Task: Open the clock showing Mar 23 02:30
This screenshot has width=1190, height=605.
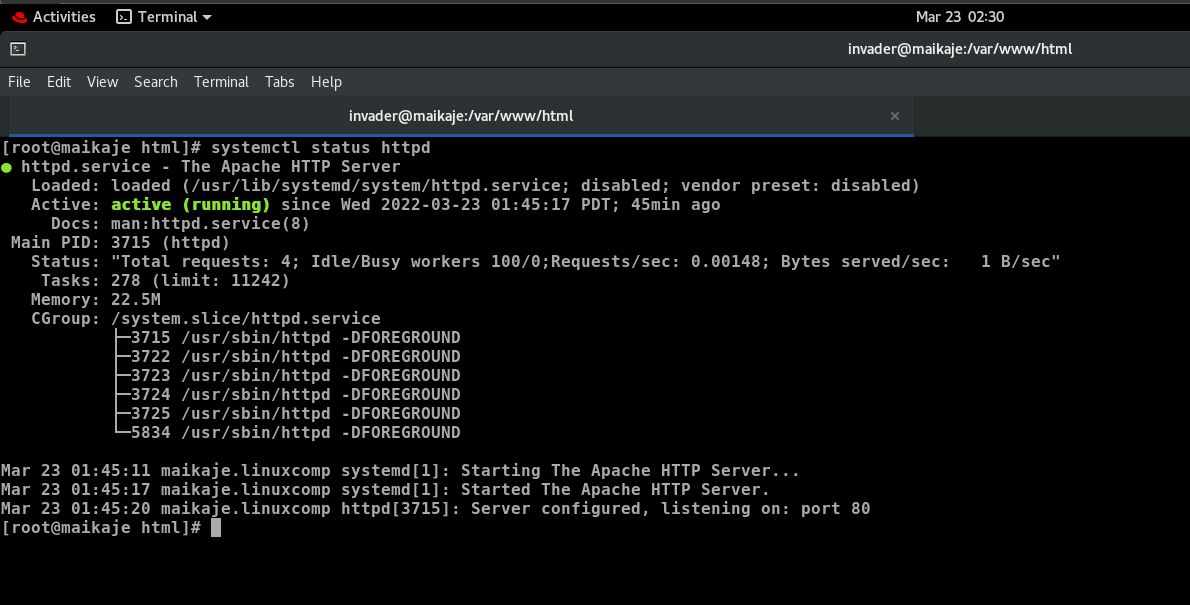Action: (959, 17)
